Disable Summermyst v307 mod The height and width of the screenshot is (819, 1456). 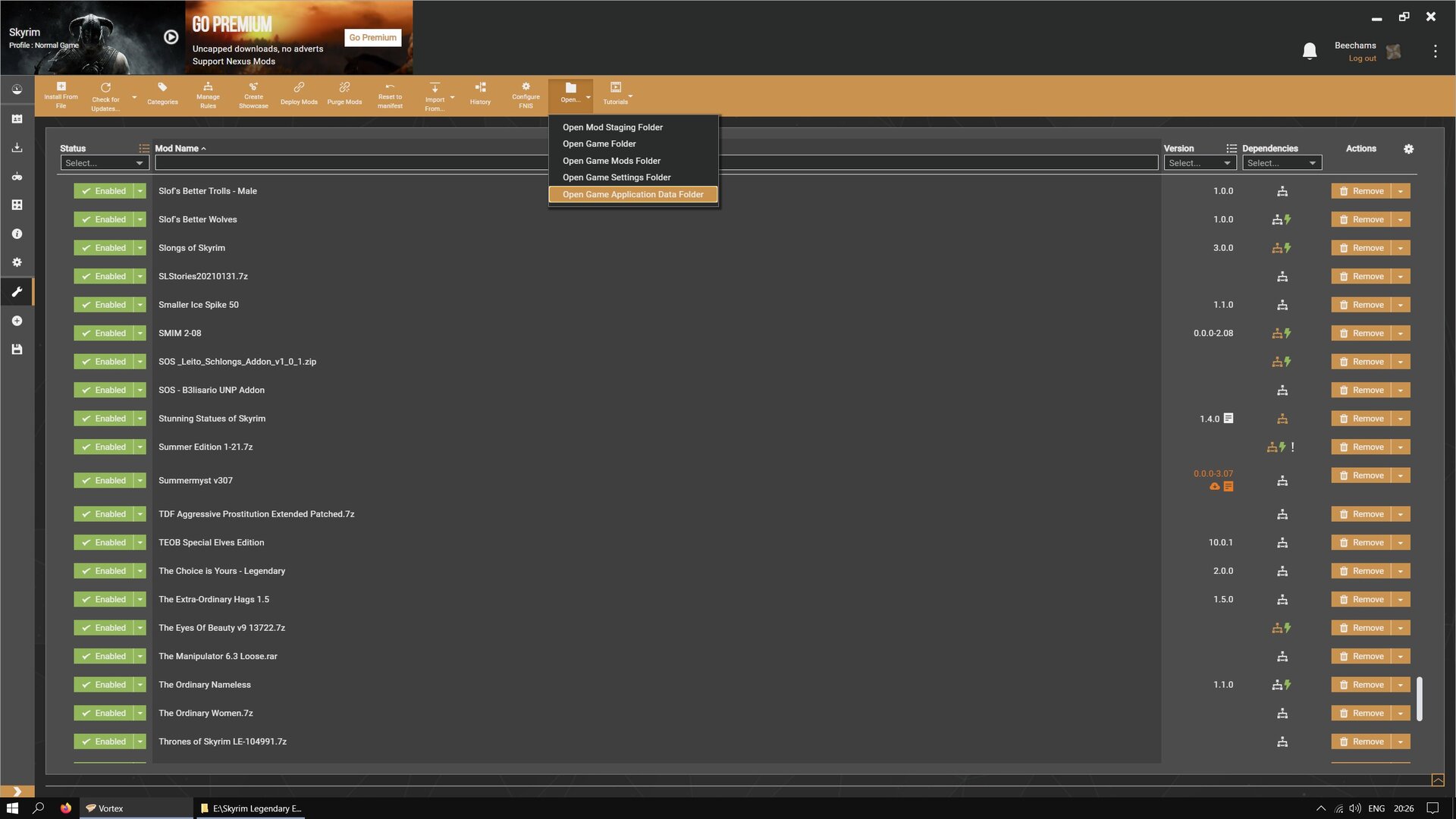103,480
